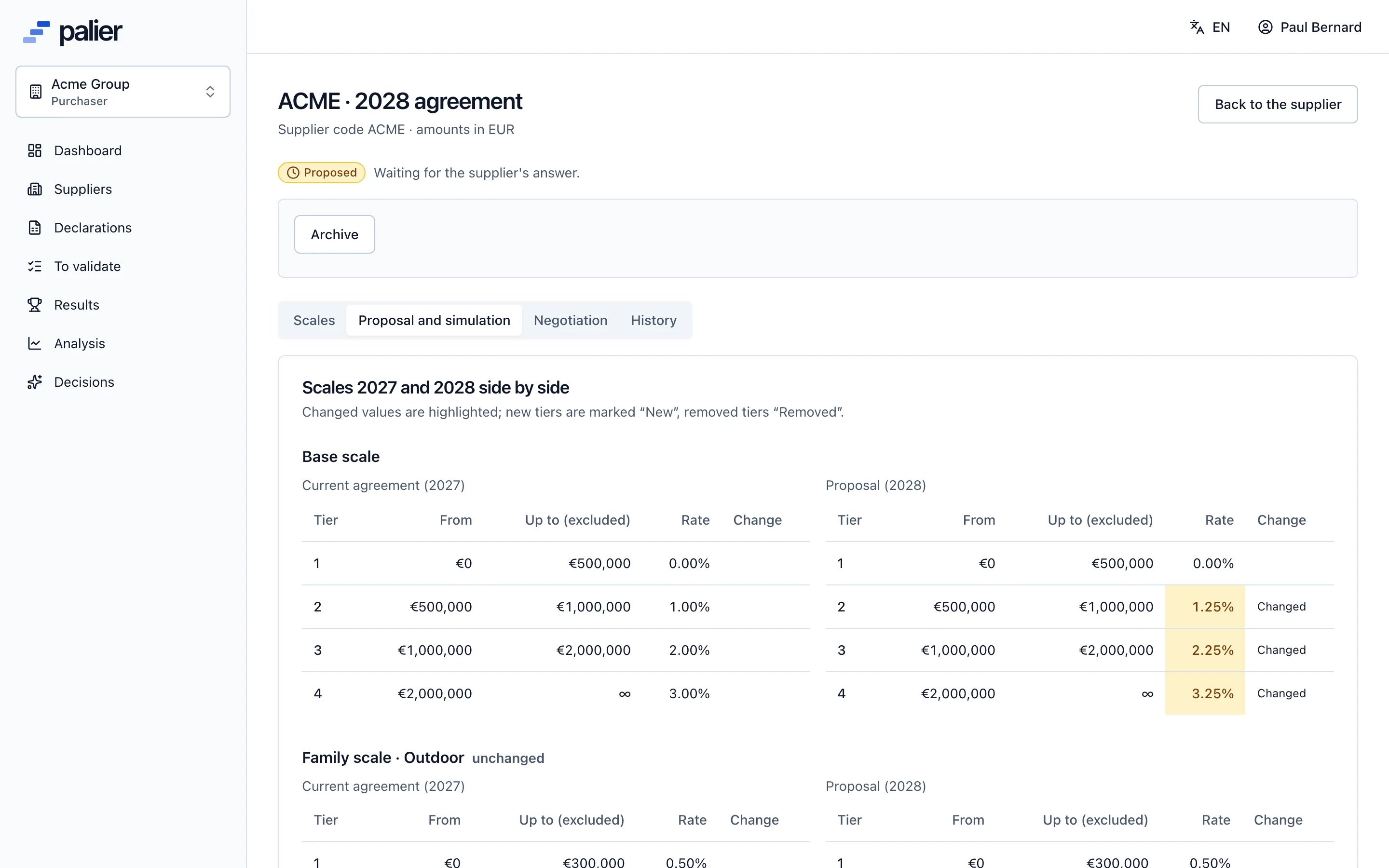Click the 2.00% rate in 2027 table
This screenshot has width=1389, height=868.
coord(689,650)
